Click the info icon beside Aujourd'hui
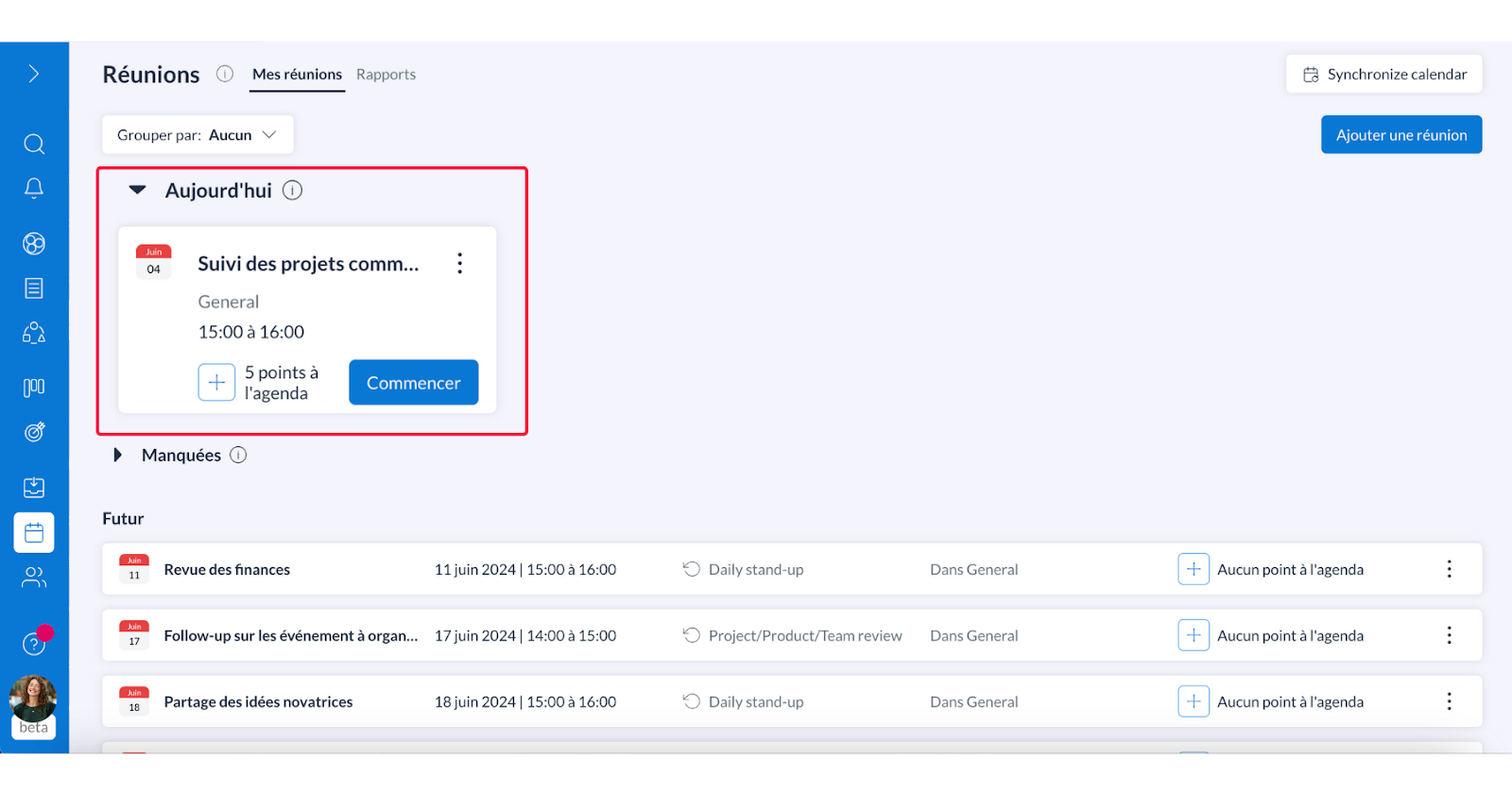This screenshot has width=1512, height=795. (293, 190)
